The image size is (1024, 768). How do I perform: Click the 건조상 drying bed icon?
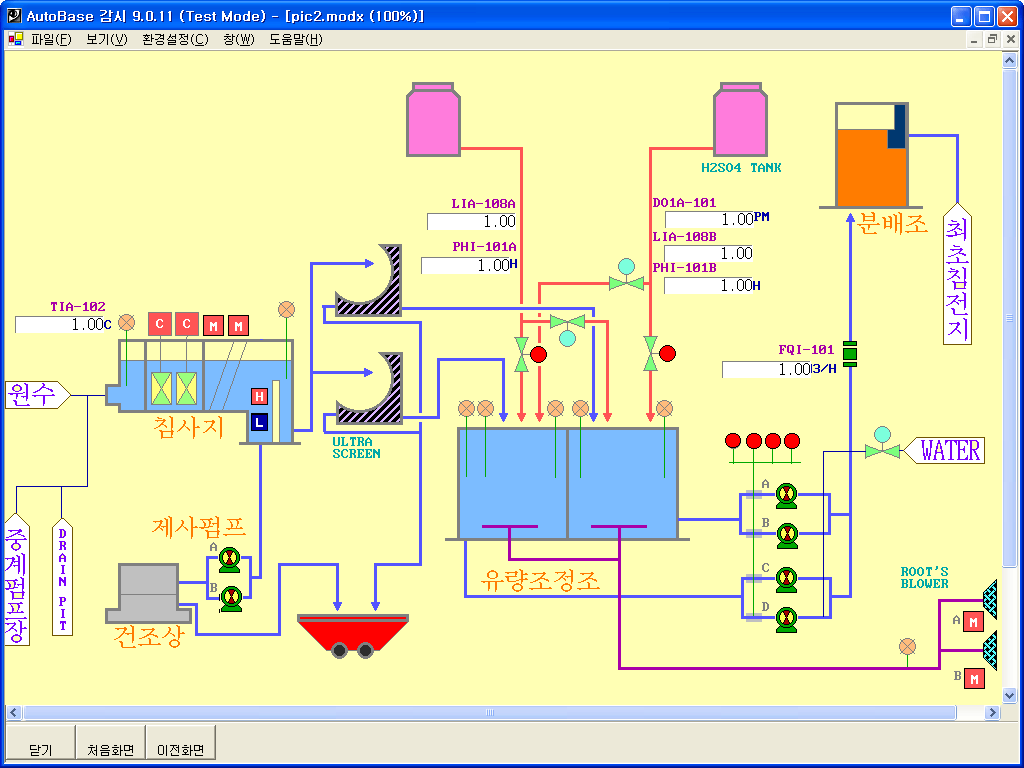[x=149, y=592]
